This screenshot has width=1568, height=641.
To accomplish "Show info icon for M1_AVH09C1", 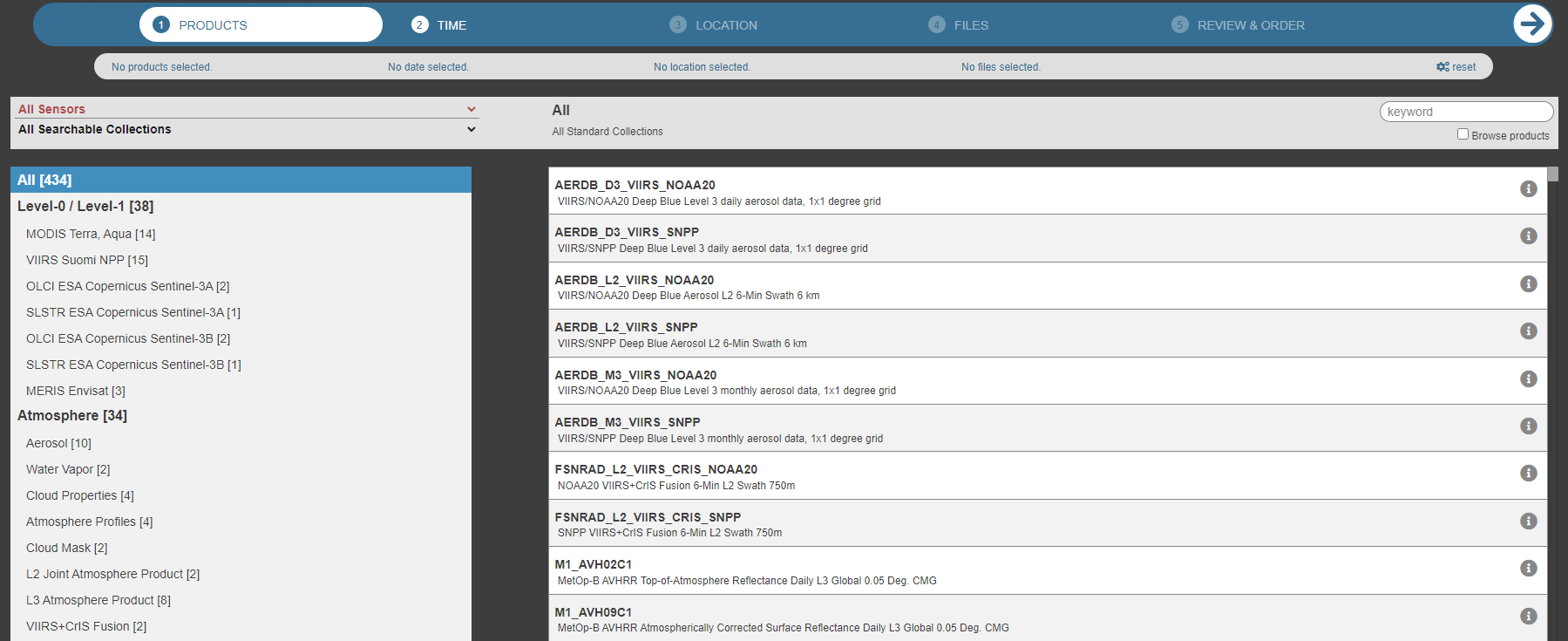I will 1529,617.
